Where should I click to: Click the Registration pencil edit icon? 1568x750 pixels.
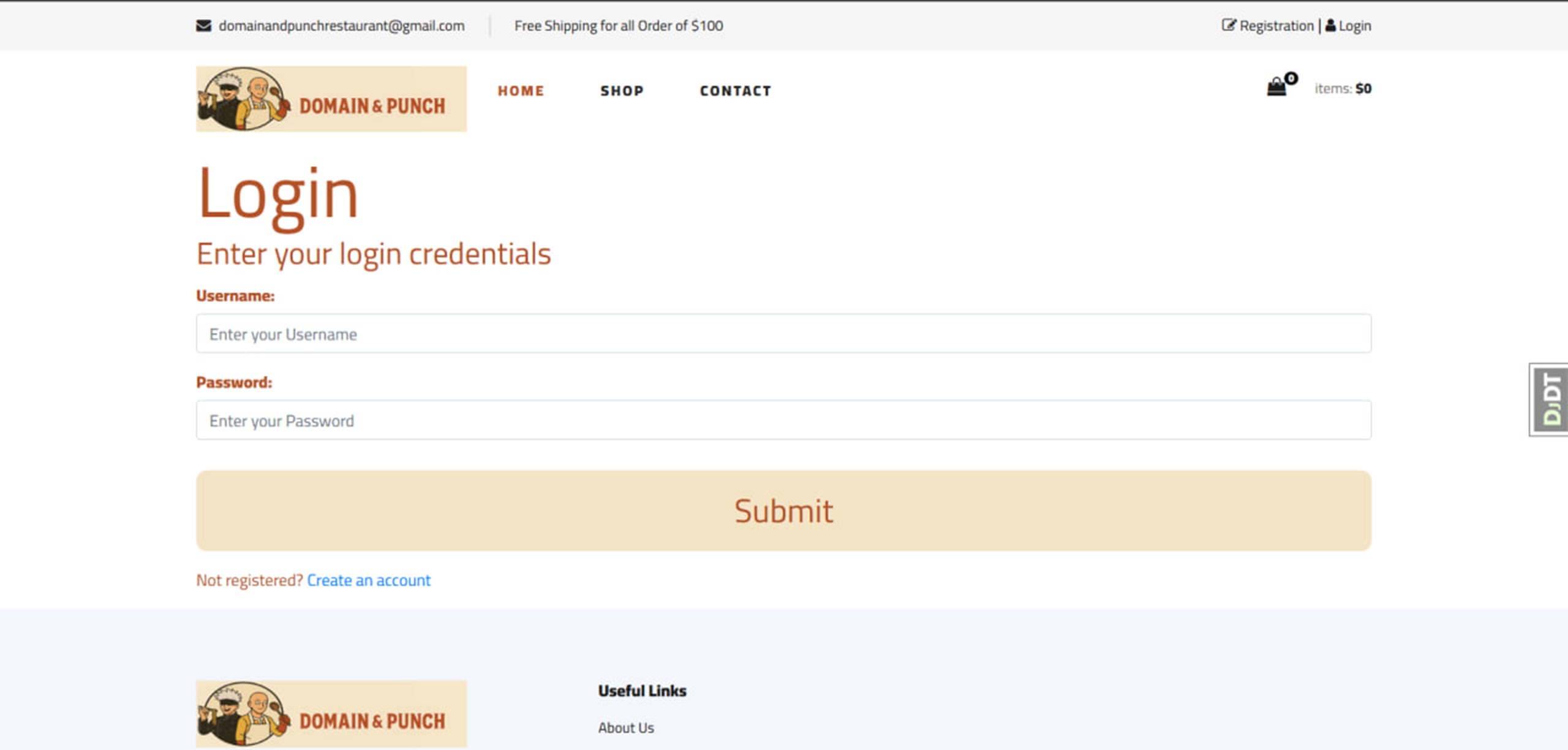pos(1228,25)
